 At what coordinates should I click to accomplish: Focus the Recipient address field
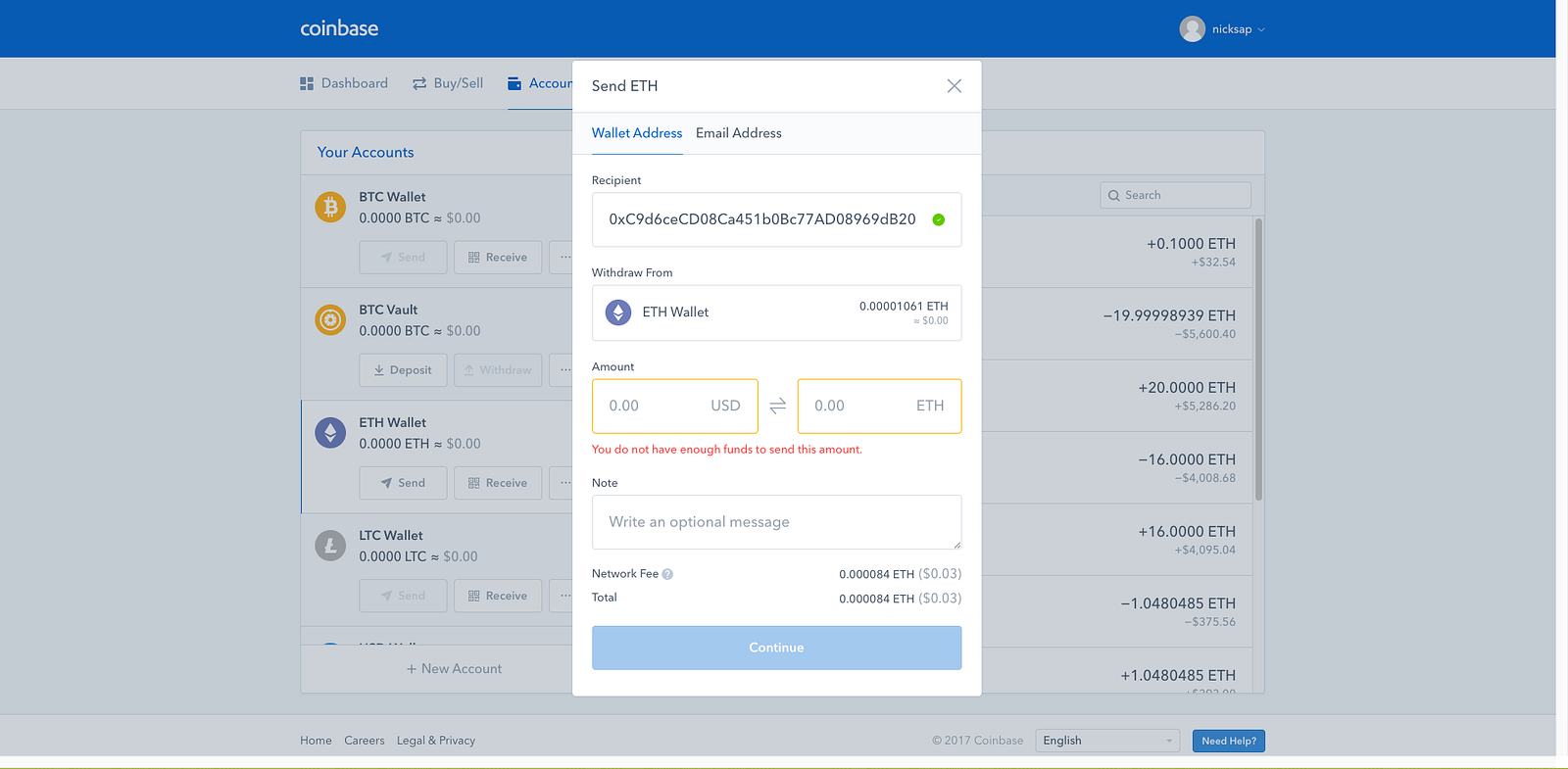[776, 219]
